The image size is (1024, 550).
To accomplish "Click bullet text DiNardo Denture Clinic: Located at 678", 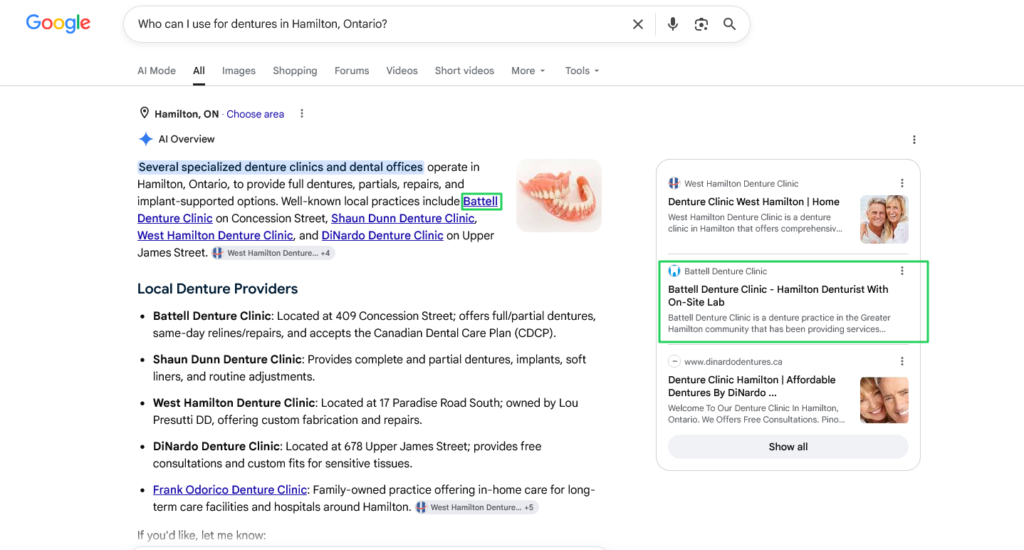I will 347,455.
